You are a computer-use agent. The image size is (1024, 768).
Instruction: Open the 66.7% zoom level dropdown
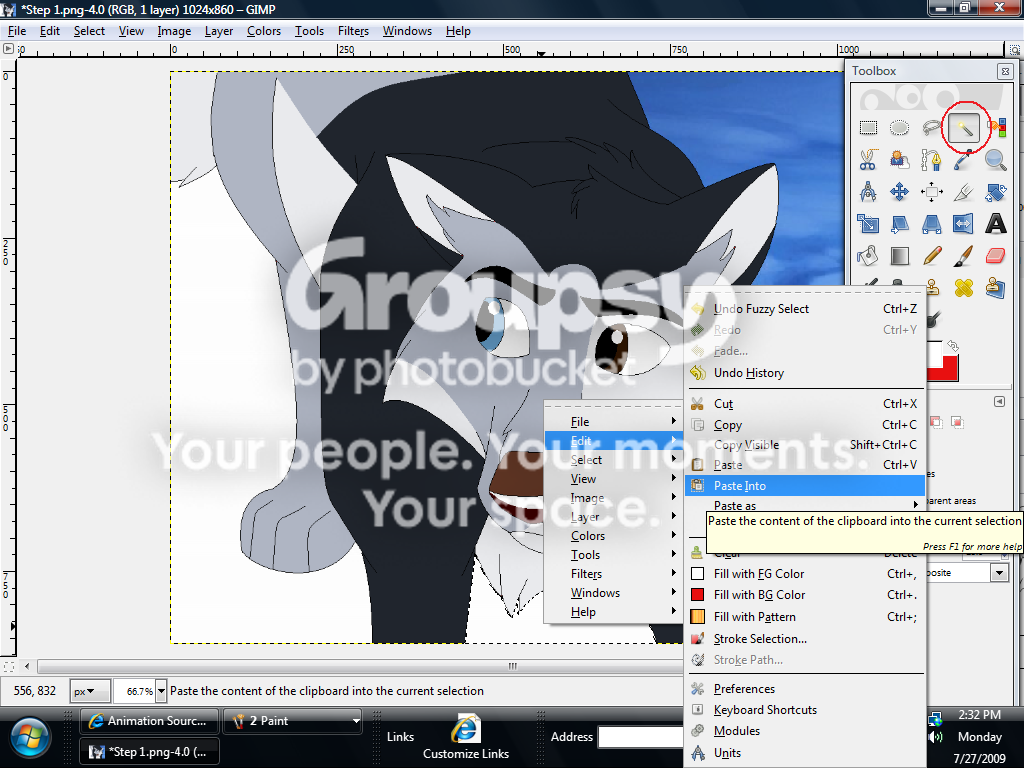point(161,691)
